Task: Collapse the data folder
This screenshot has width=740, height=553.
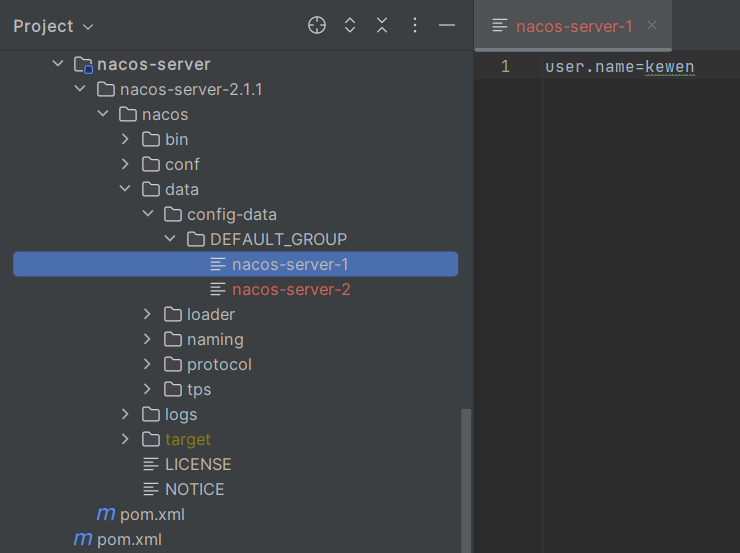Action: pos(125,188)
